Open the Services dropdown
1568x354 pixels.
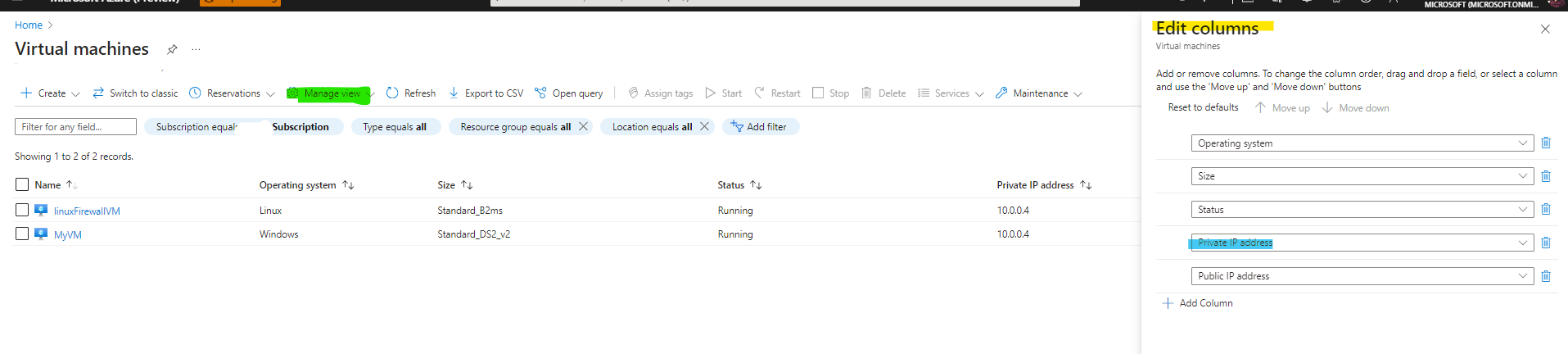951,93
